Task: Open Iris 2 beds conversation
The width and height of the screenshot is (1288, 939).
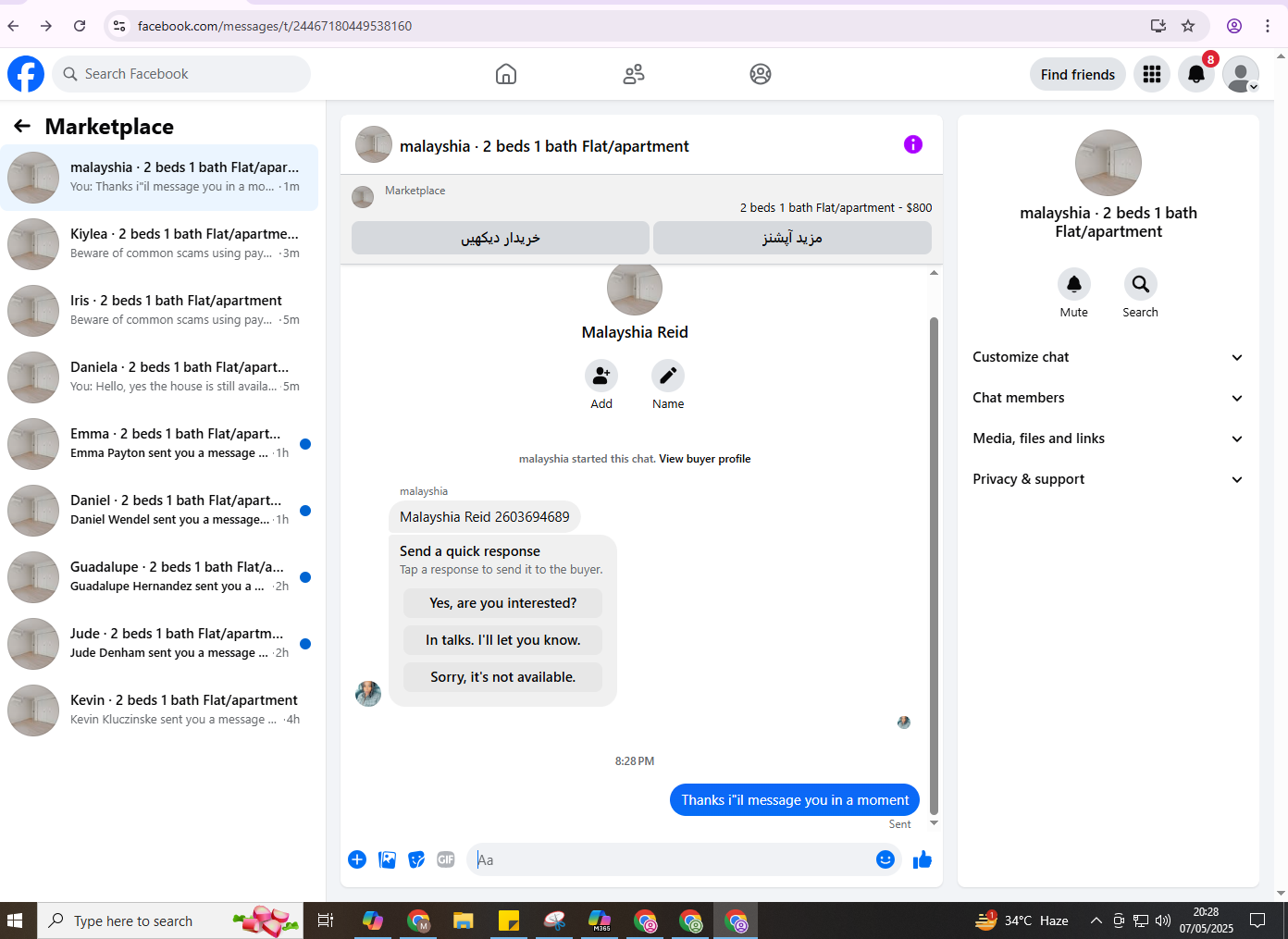Action: (x=159, y=310)
